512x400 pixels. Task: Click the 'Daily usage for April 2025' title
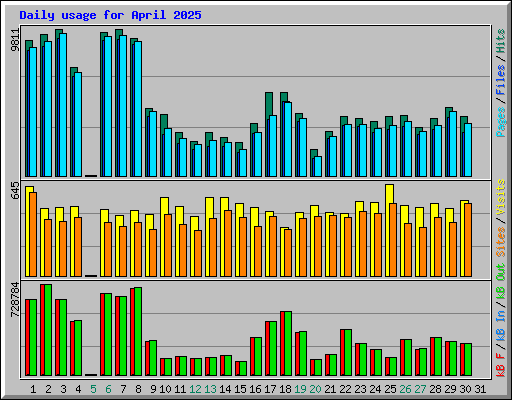coord(110,15)
